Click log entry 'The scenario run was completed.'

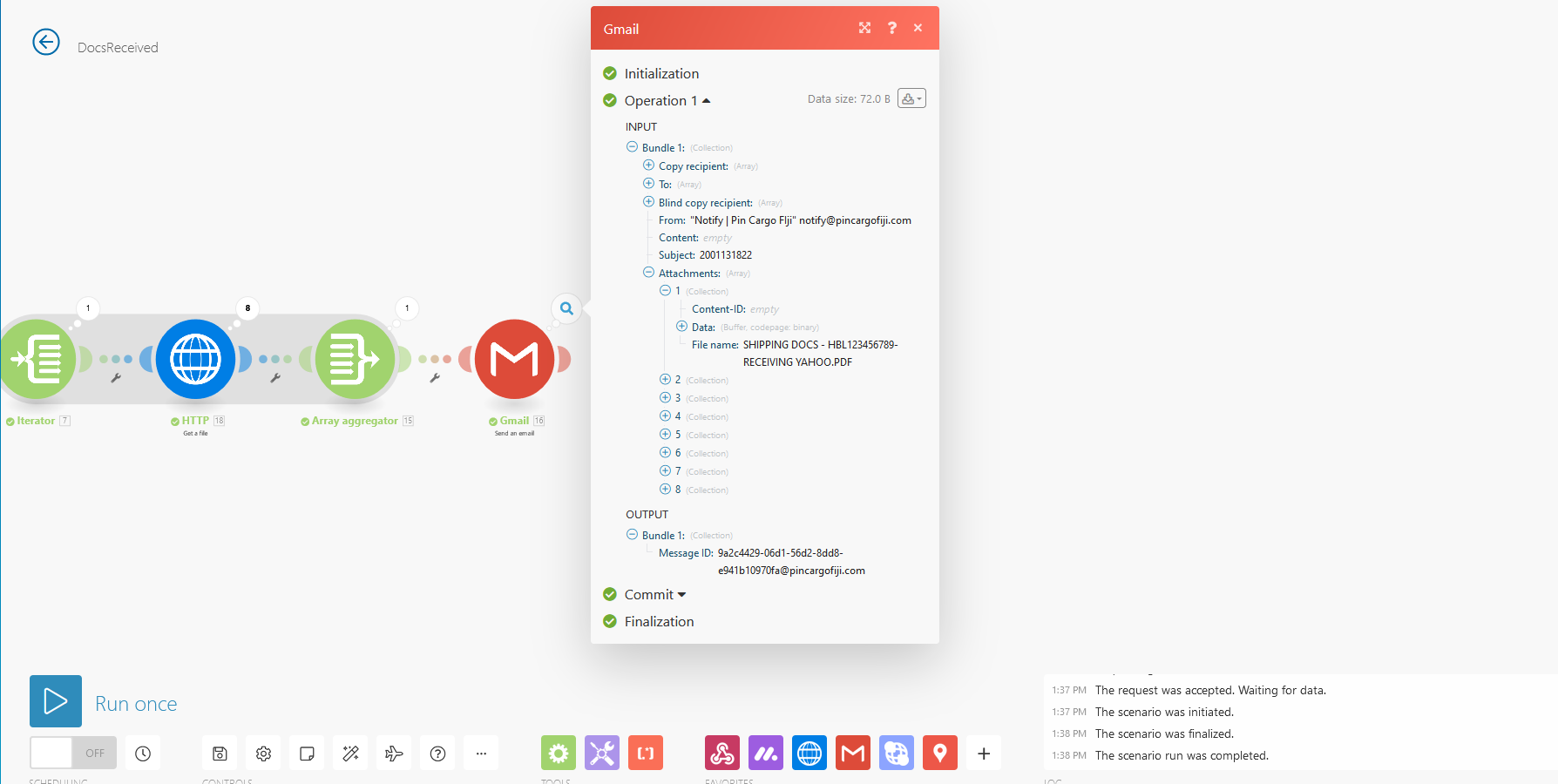pos(1182,755)
